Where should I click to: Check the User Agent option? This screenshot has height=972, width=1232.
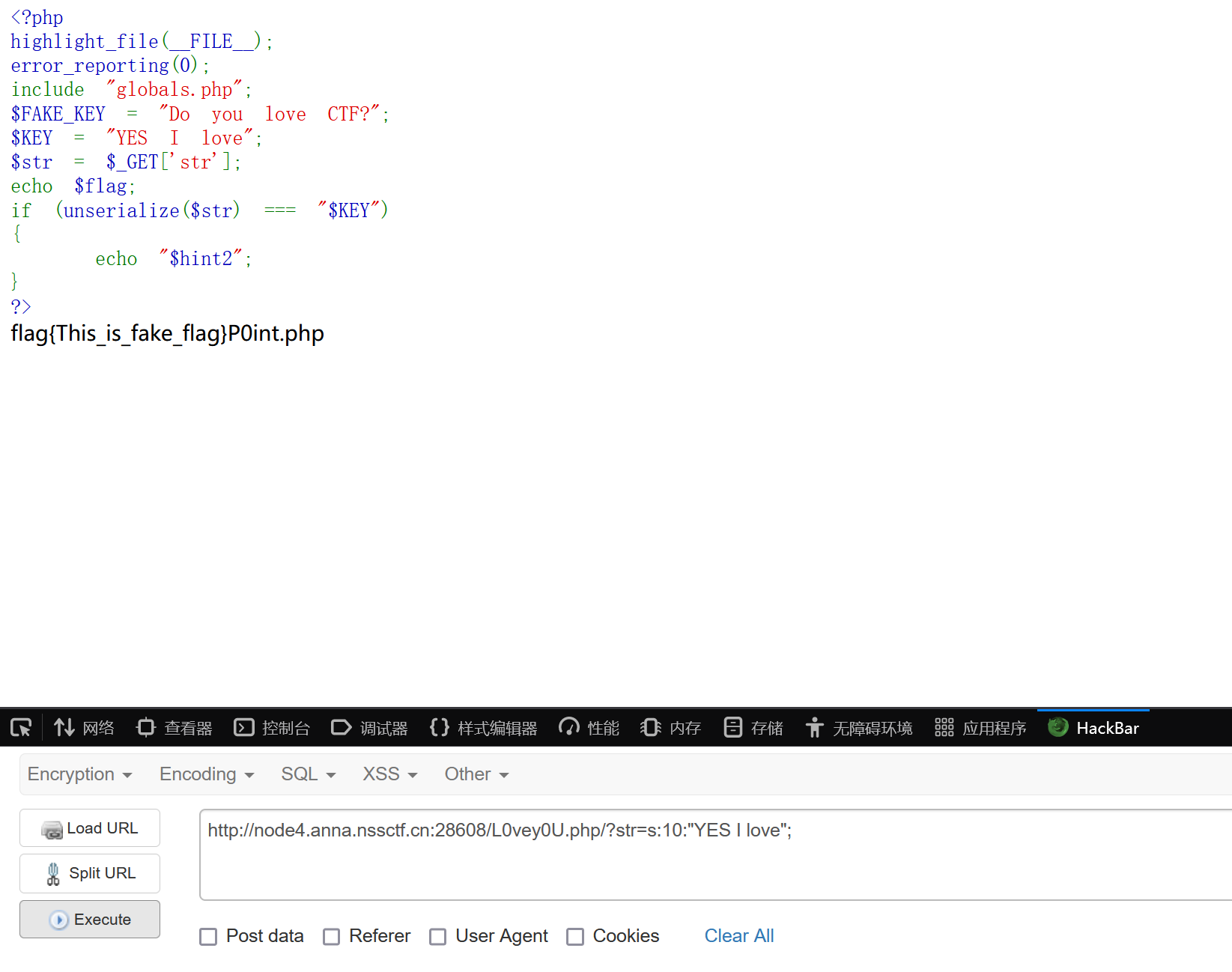click(438, 937)
